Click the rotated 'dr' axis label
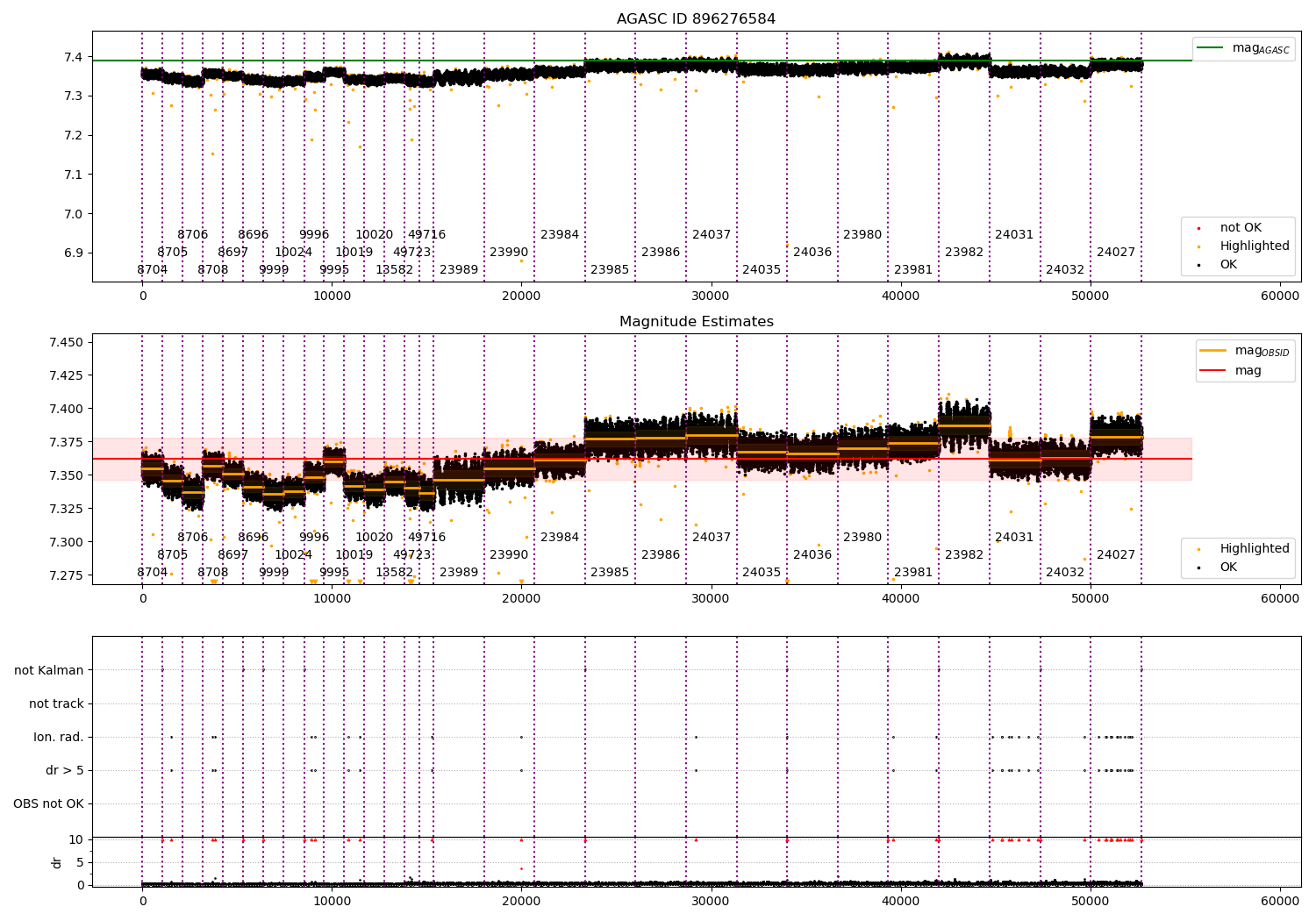This screenshot has width=1316, height=921. [57, 862]
